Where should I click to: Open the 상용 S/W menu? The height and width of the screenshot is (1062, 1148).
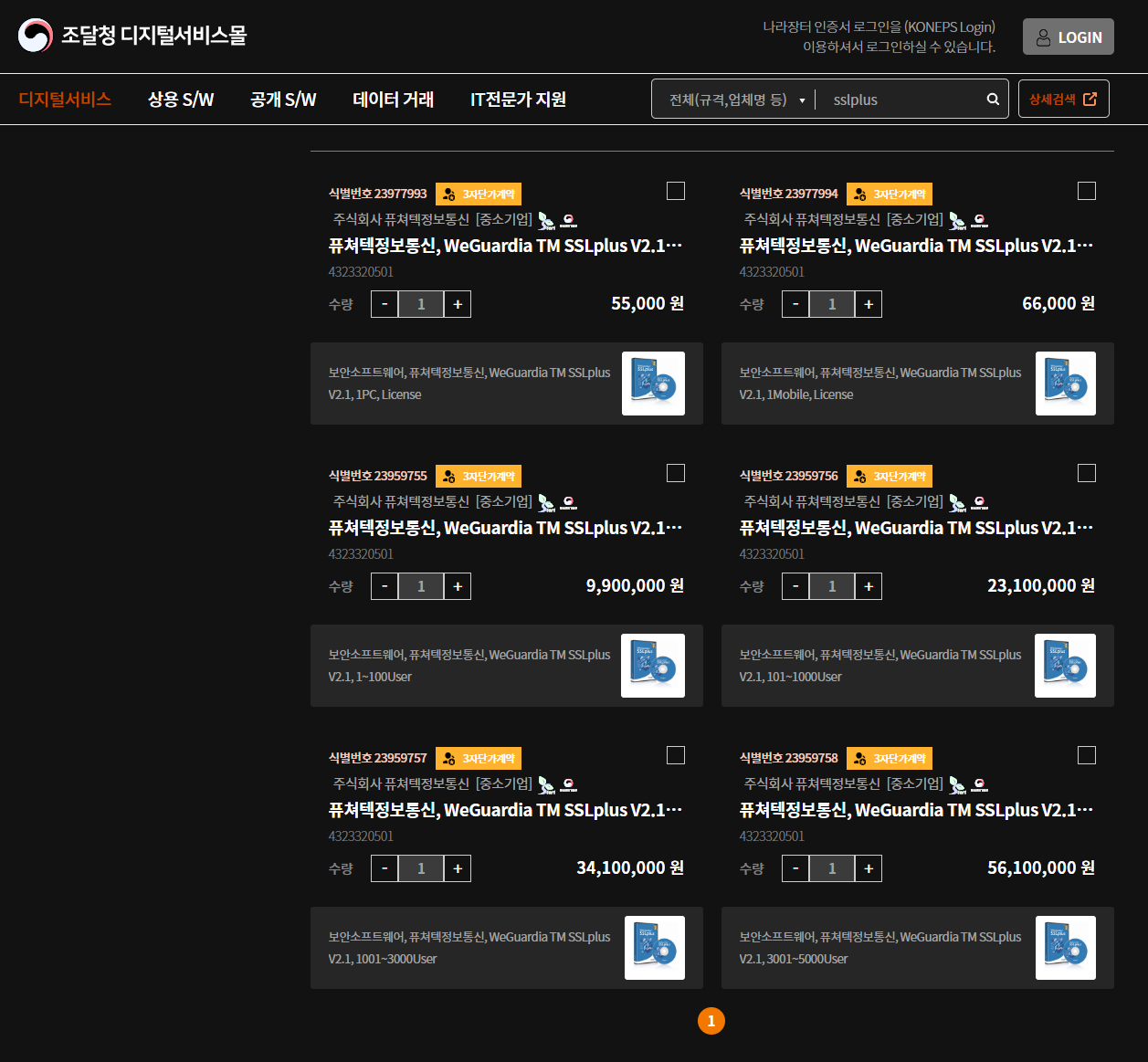tap(181, 100)
